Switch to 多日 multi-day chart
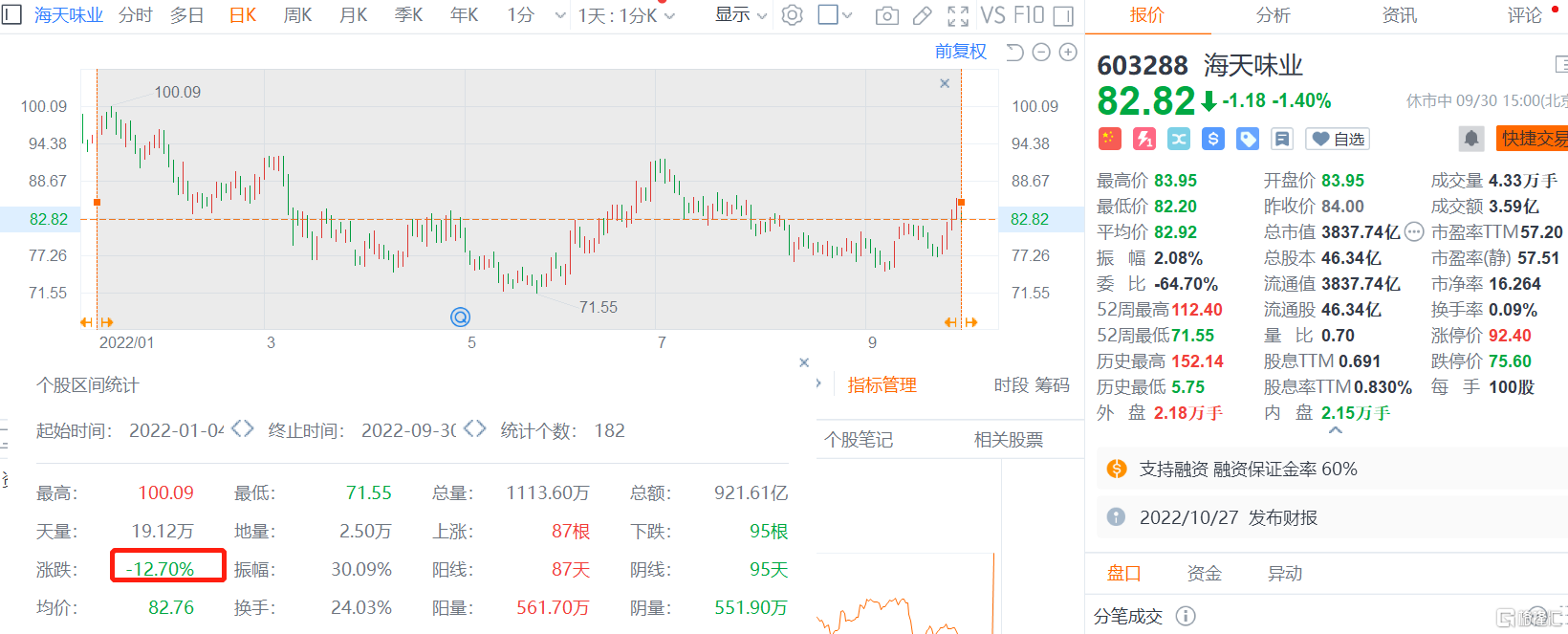This screenshot has width=1568, height=634. tap(187, 15)
